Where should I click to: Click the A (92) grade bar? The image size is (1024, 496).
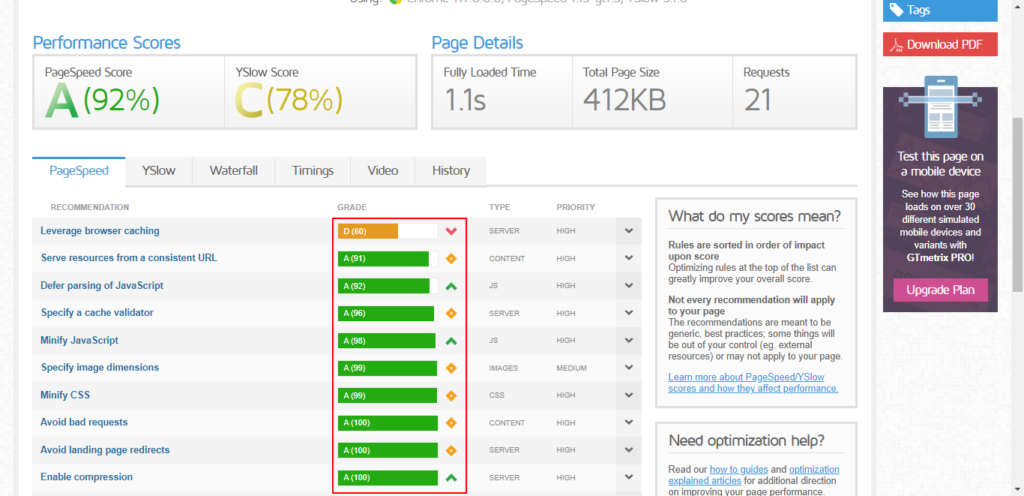click(388, 286)
